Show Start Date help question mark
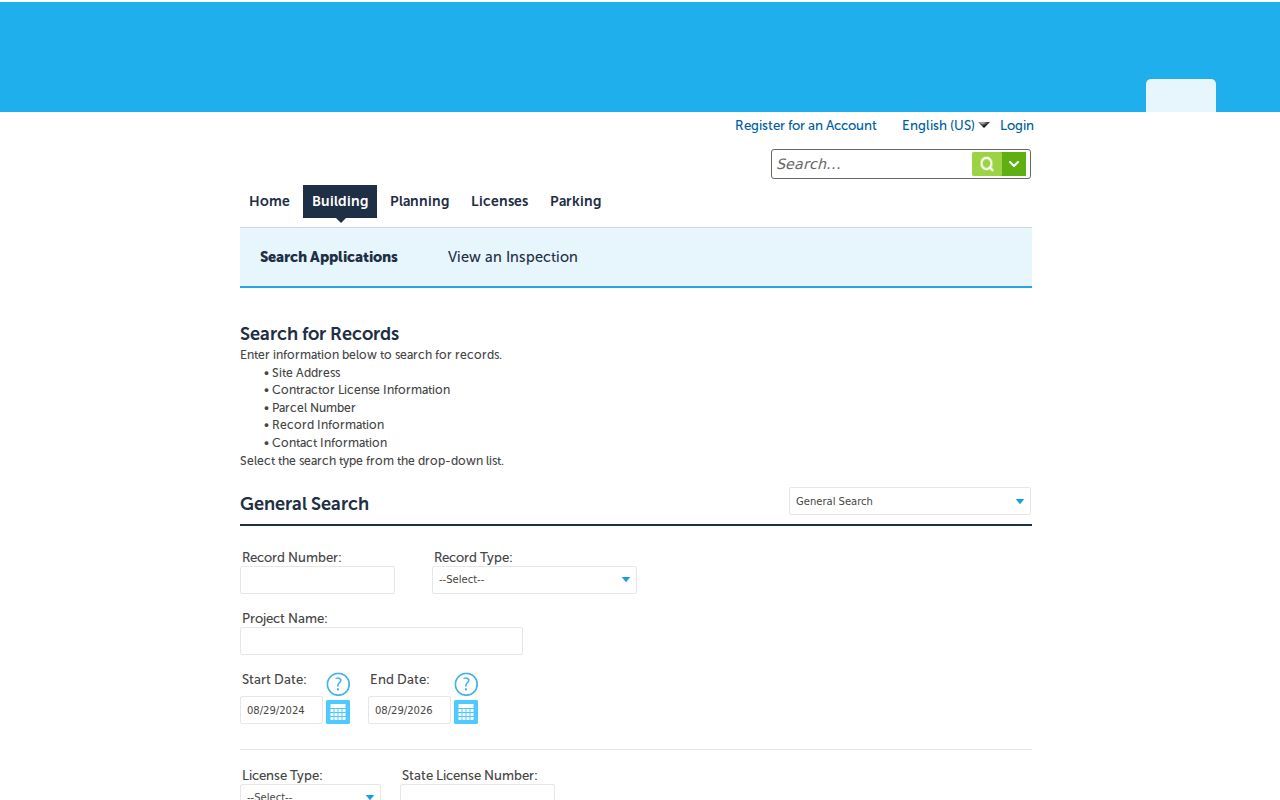 coord(338,684)
